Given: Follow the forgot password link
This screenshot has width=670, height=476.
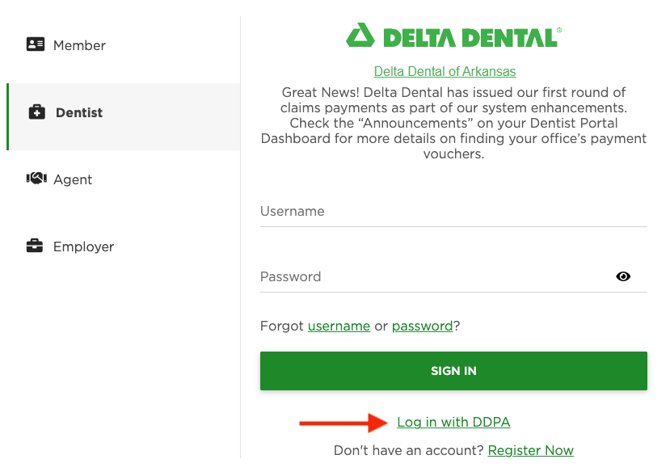Looking at the screenshot, I should pos(422,326).
